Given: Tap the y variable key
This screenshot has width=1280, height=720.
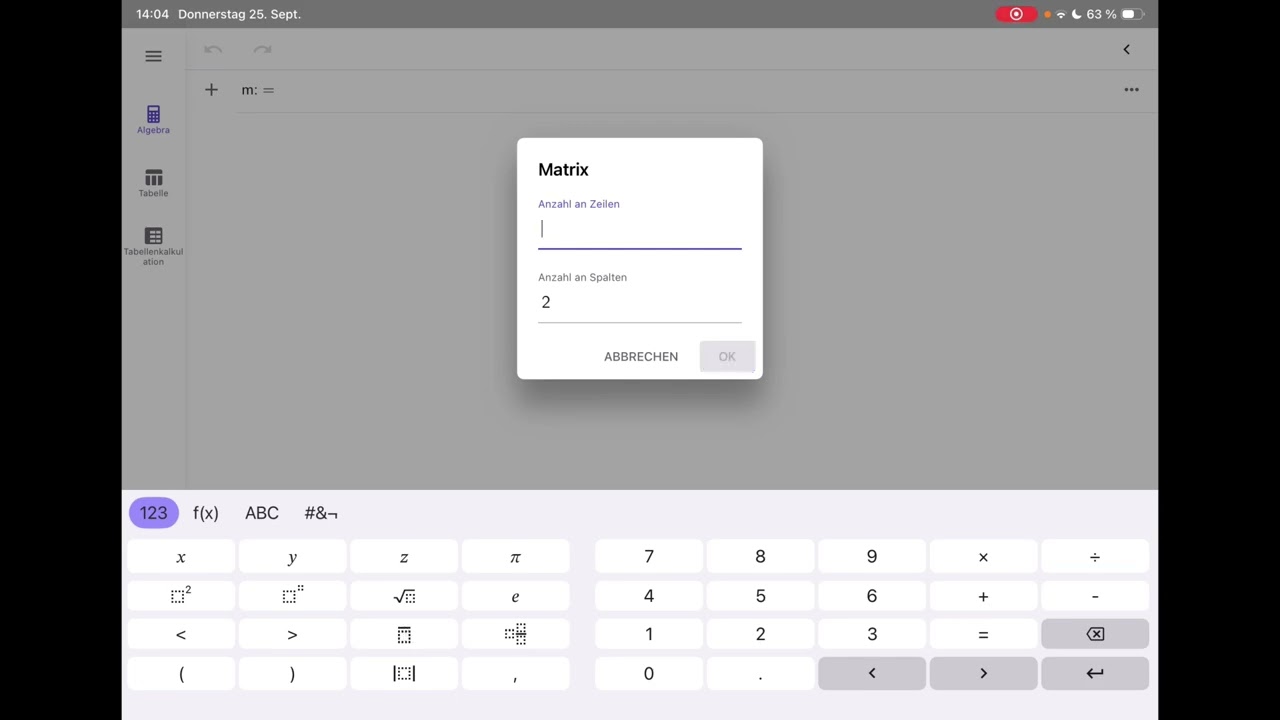Looking at the screenshot, I should 292,557.
